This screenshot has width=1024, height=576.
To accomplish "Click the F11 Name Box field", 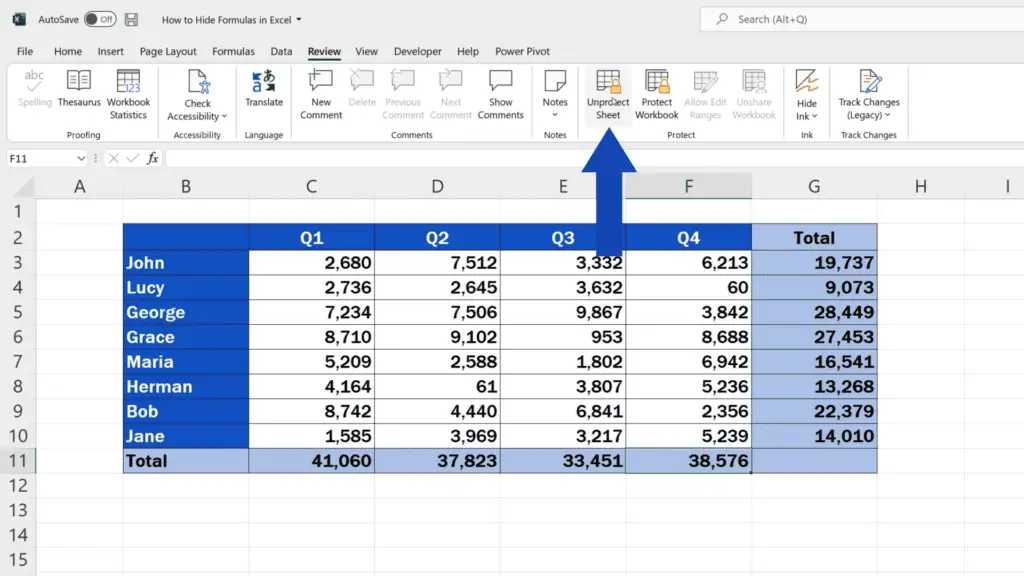I will pyautogui.click(x=40, y=158).
